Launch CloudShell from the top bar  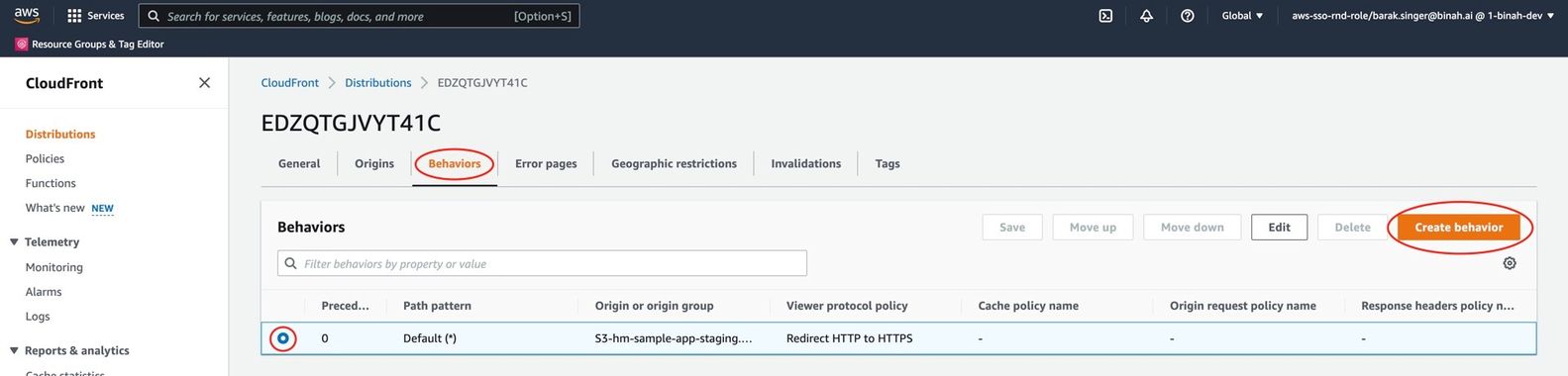click(x=1105, y=16)
